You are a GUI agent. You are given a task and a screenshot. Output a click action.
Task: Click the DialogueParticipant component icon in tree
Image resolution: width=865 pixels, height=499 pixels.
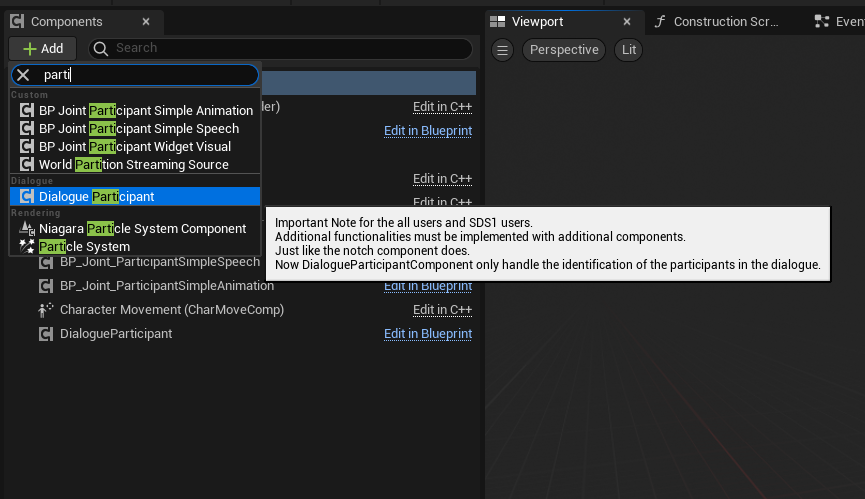pos(46,334)
